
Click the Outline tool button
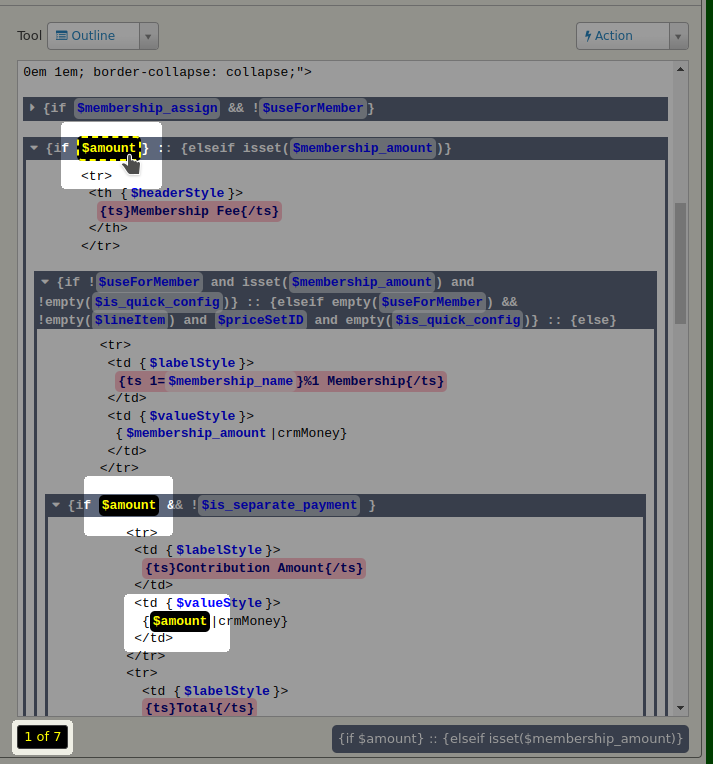click(x=92, y=36)
